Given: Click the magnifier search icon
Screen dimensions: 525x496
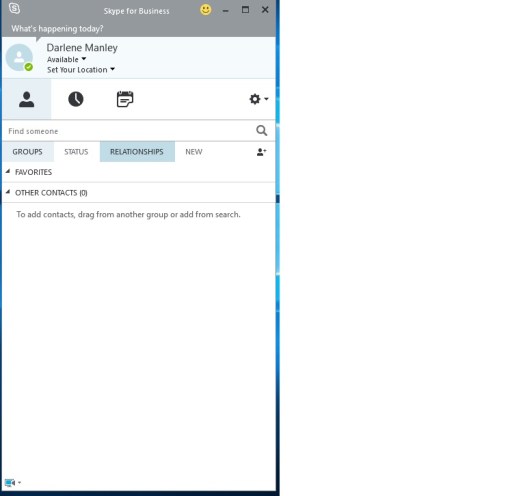Looking at the screenshot, I should tap(261, 131).
